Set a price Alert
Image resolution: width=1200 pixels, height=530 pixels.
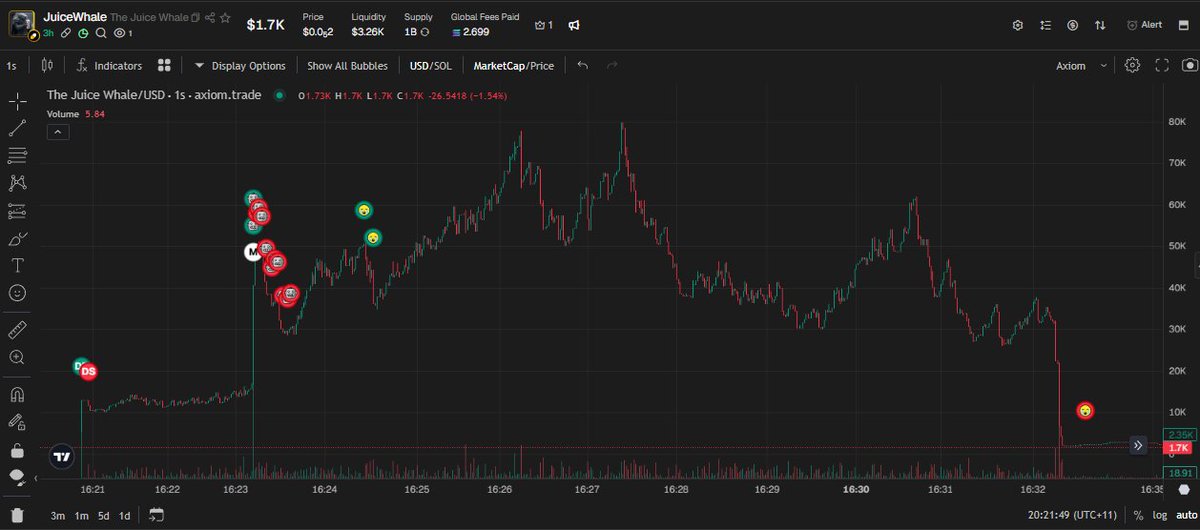pos(1144,25)
